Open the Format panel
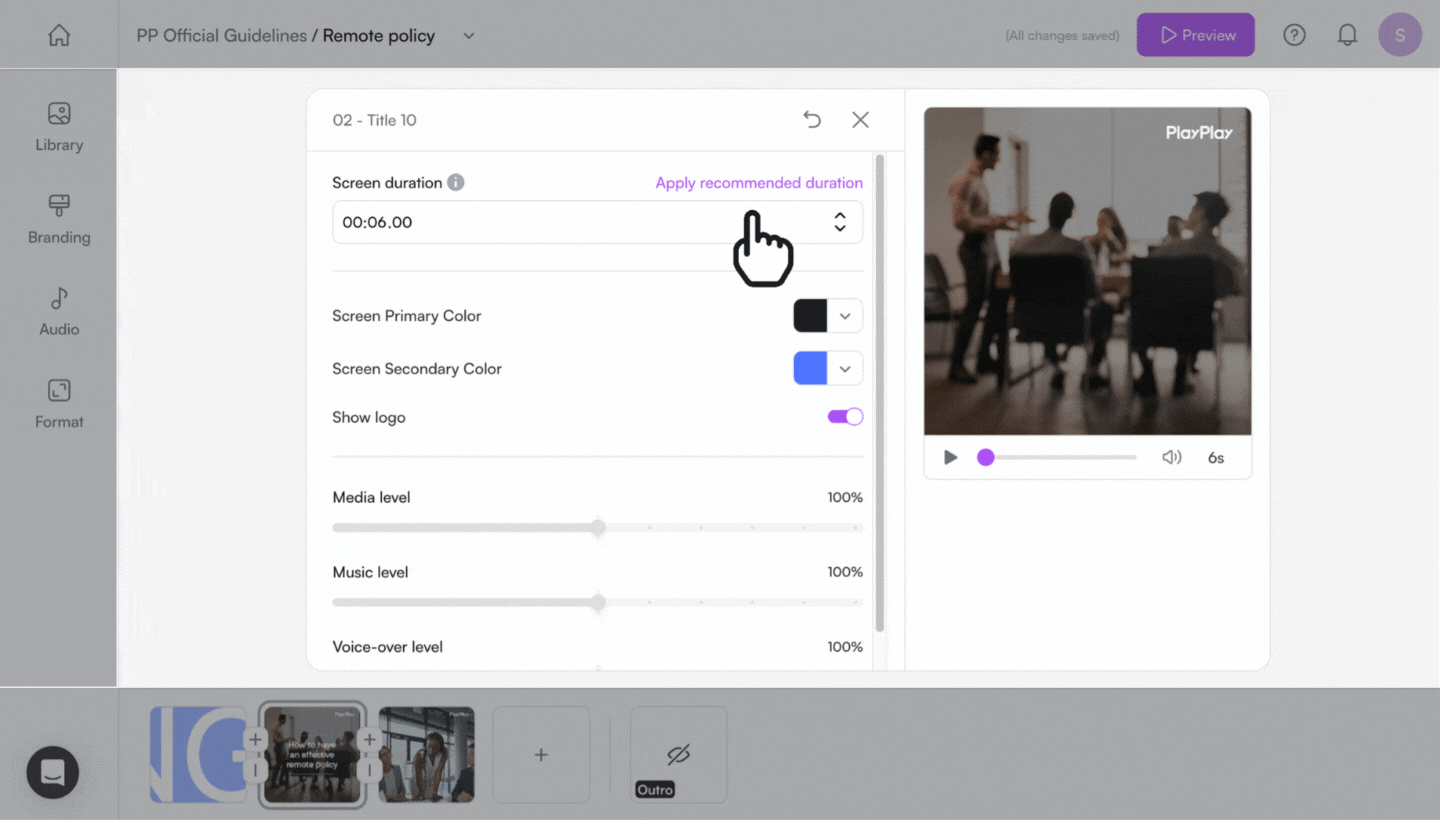 coord(59,404)
